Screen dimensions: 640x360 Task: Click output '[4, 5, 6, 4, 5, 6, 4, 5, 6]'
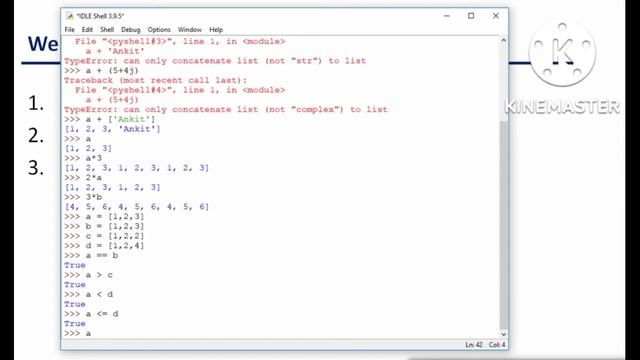pos(137,207)
